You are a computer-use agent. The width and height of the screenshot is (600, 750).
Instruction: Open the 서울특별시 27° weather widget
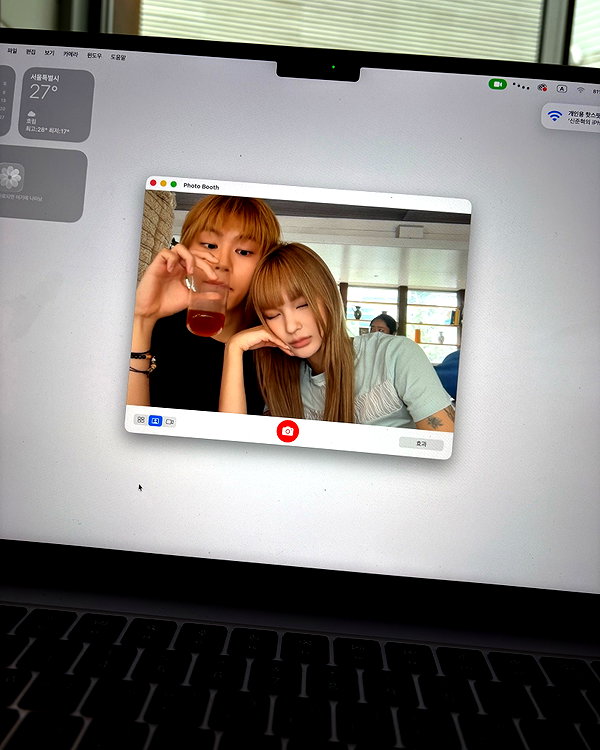(56, 105)
